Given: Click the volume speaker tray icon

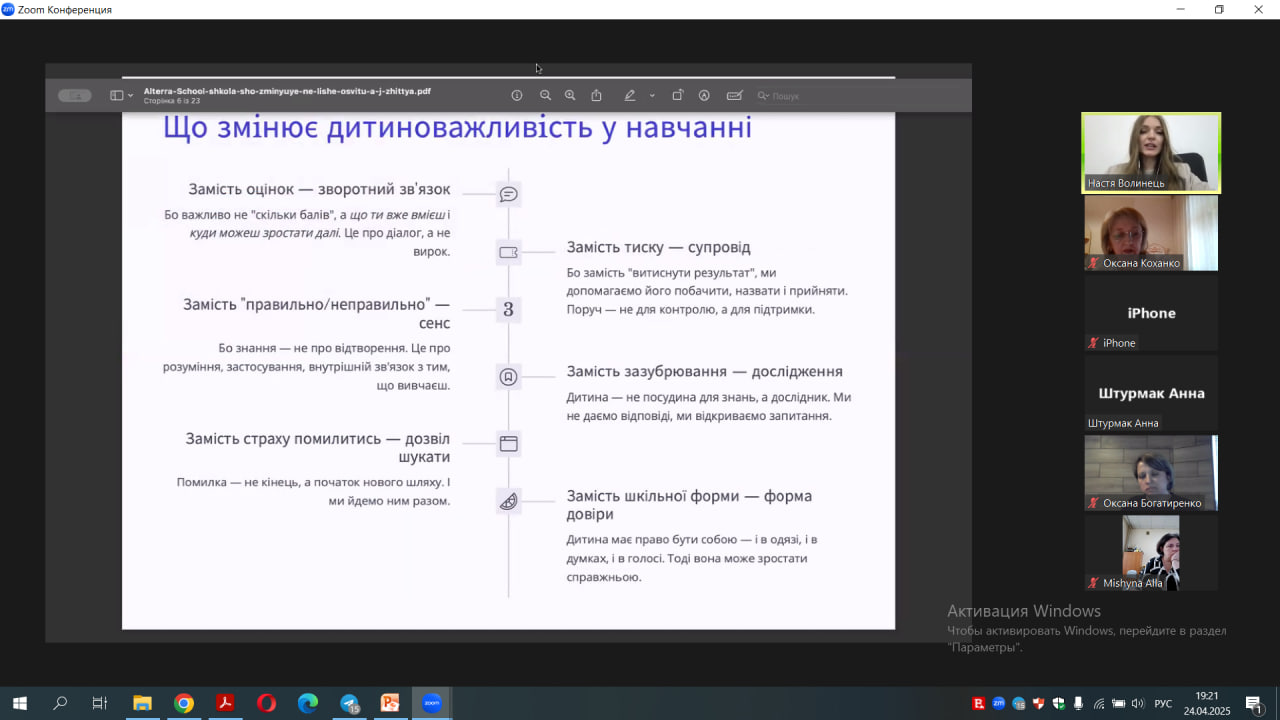Looking at the screenshot, I should coord(1138,704).
